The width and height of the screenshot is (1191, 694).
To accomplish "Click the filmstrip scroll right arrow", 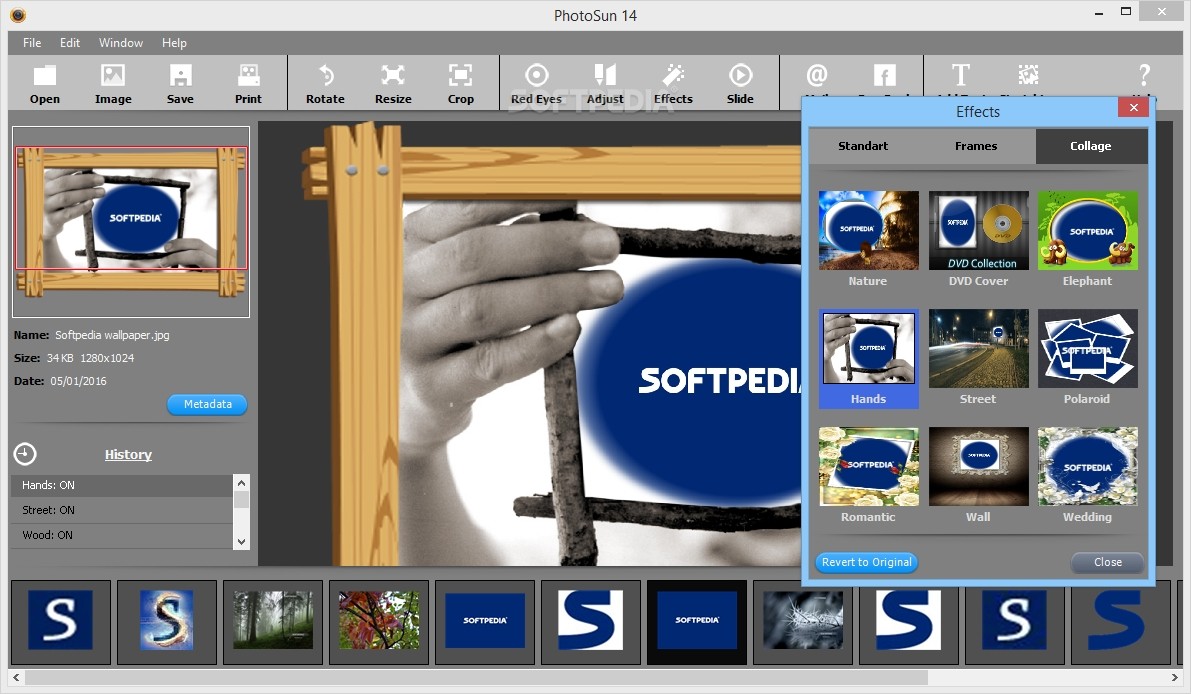I will tap(1175, 677).
